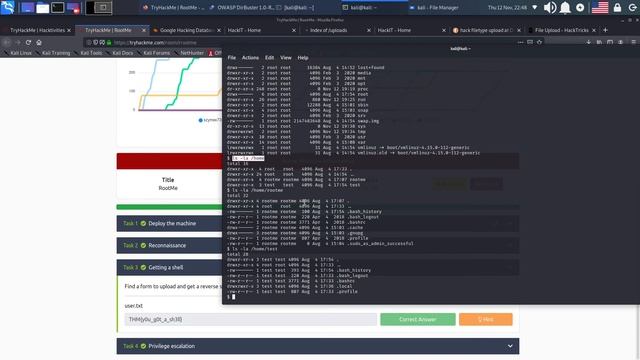
Task: Click the lock screen padlock icon
Action: click(617, 7)
